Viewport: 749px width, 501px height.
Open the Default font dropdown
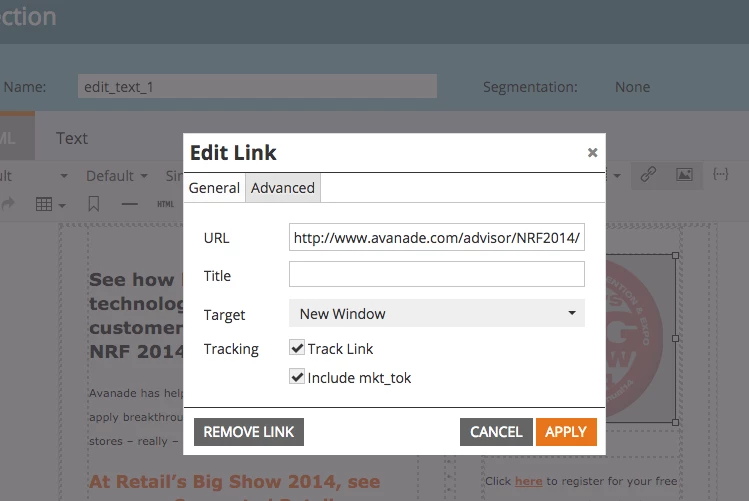click(117, 176)
